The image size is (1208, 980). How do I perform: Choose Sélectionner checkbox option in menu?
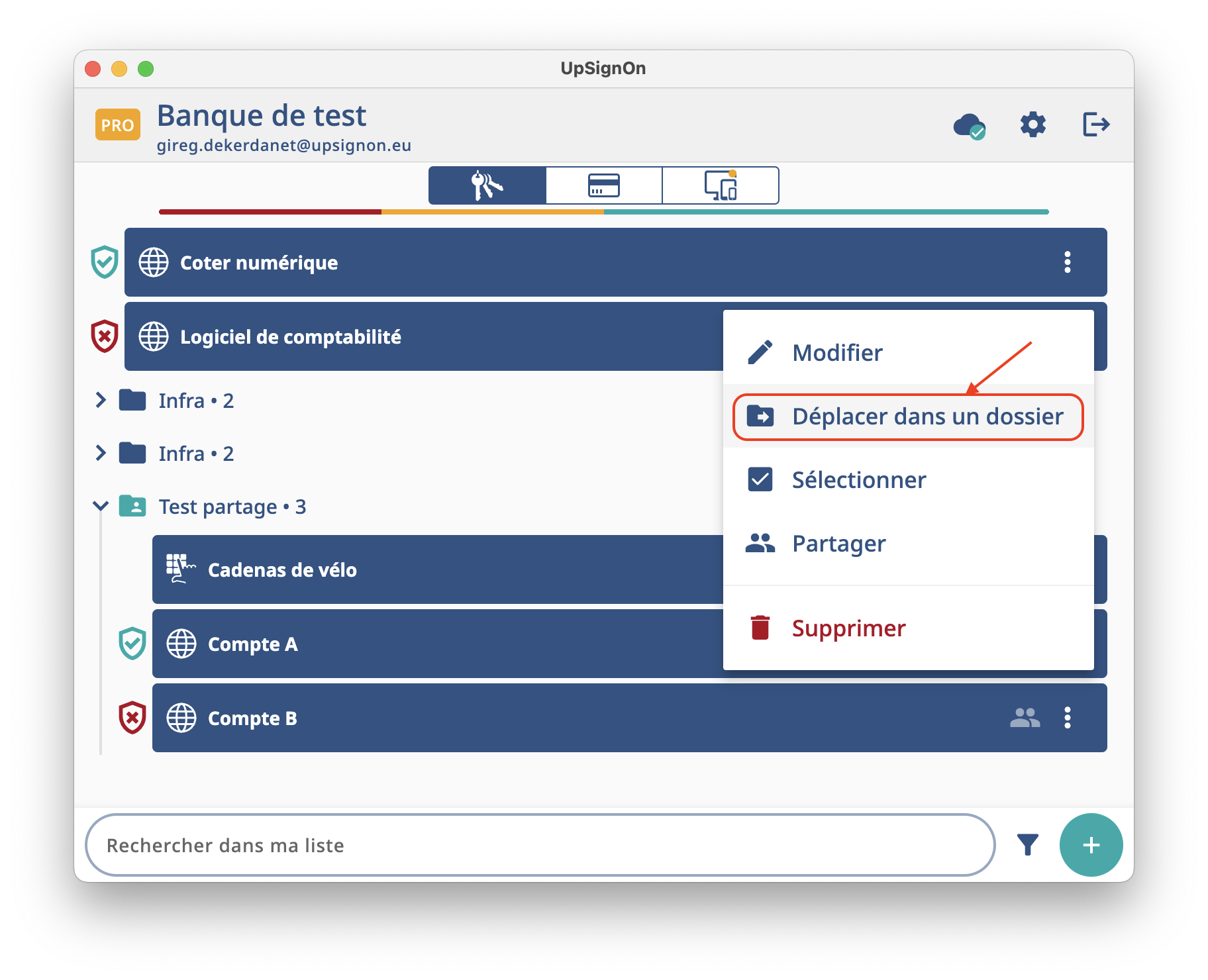point(858,480)
